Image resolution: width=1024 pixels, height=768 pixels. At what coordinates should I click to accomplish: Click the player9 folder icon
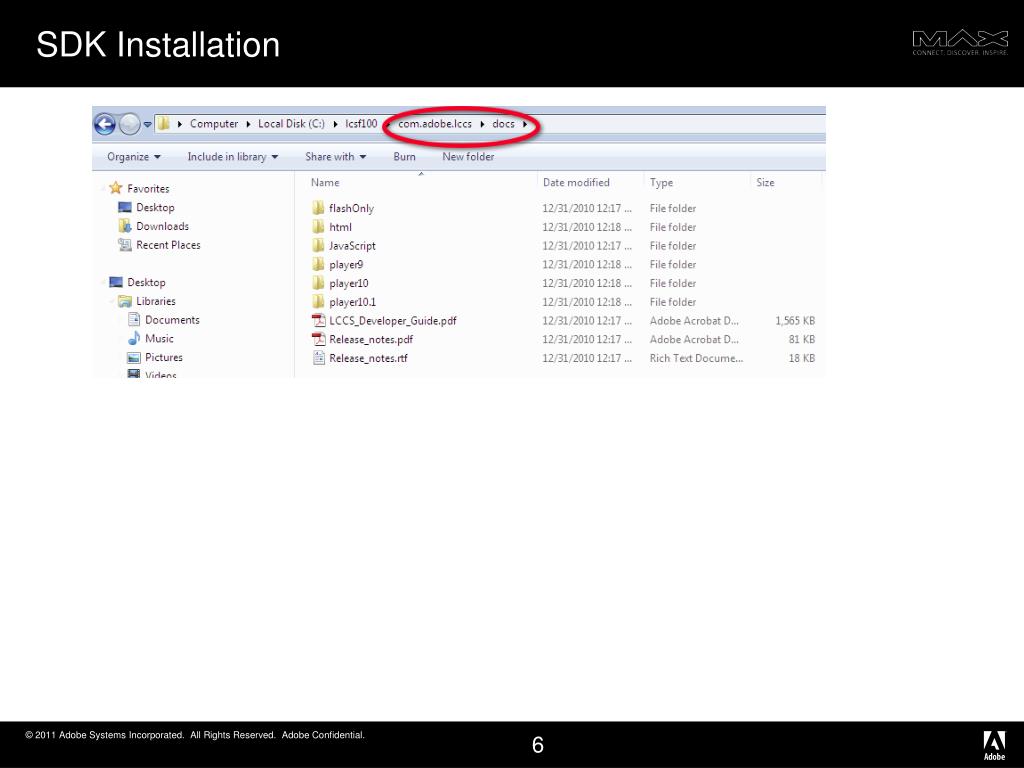318,264
